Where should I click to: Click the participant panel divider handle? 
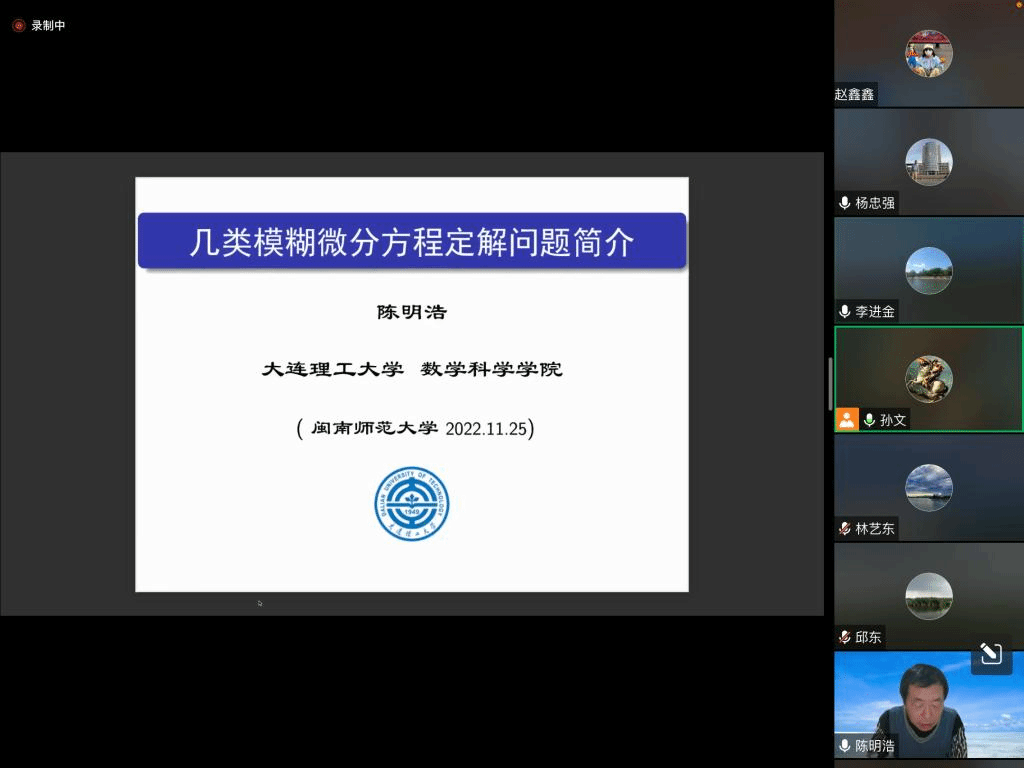[x=830, y=383]
